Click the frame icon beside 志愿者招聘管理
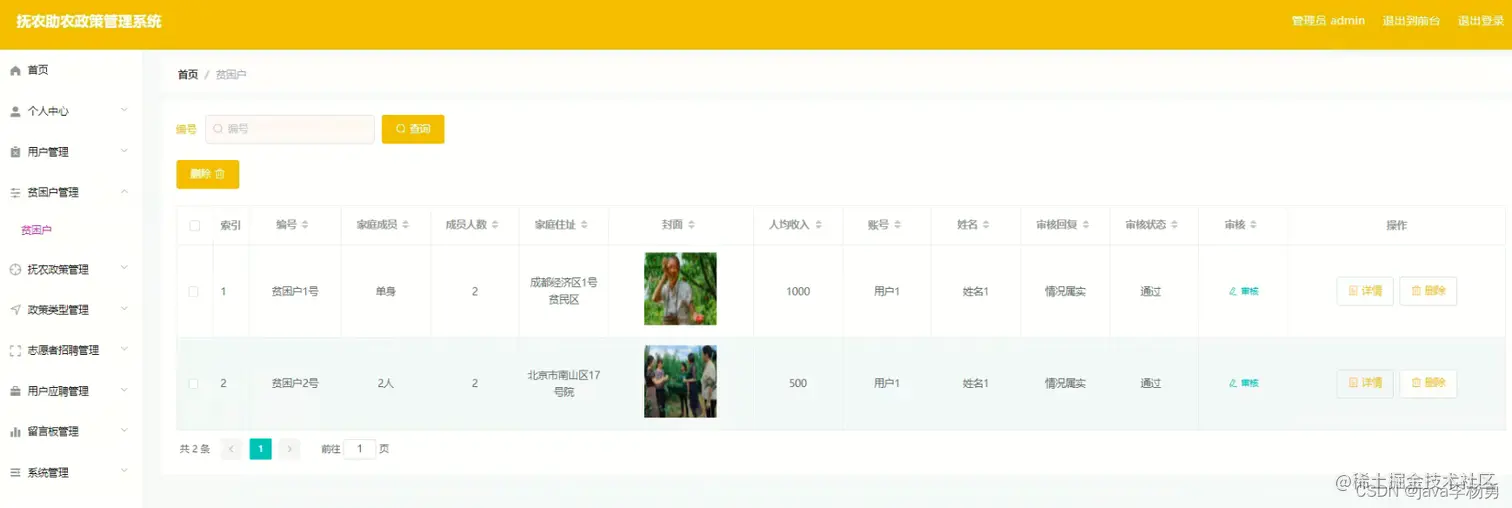The image size is (1512, 508). click(15, 351)
